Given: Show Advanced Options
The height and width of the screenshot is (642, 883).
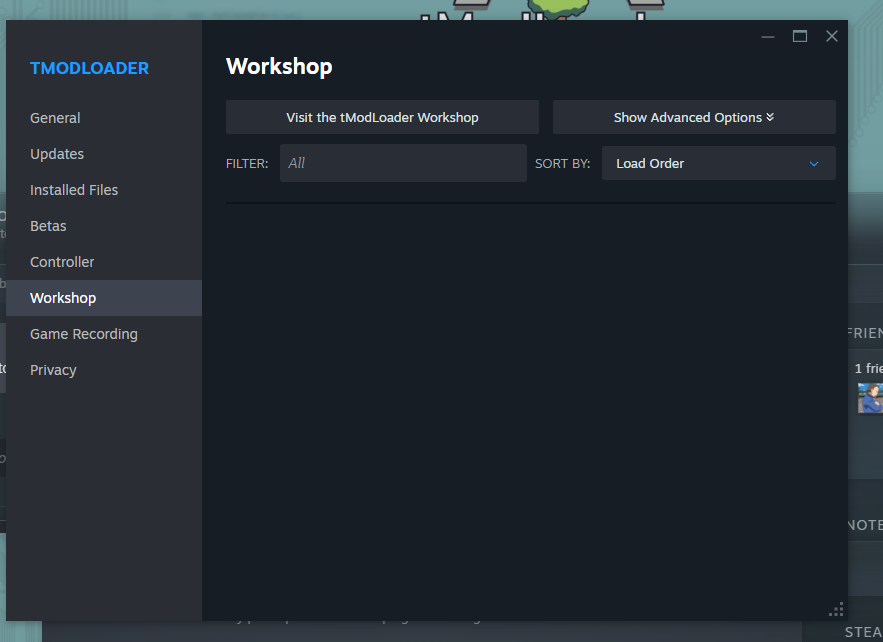Looking at the screenshot, I should click(694, 117).
